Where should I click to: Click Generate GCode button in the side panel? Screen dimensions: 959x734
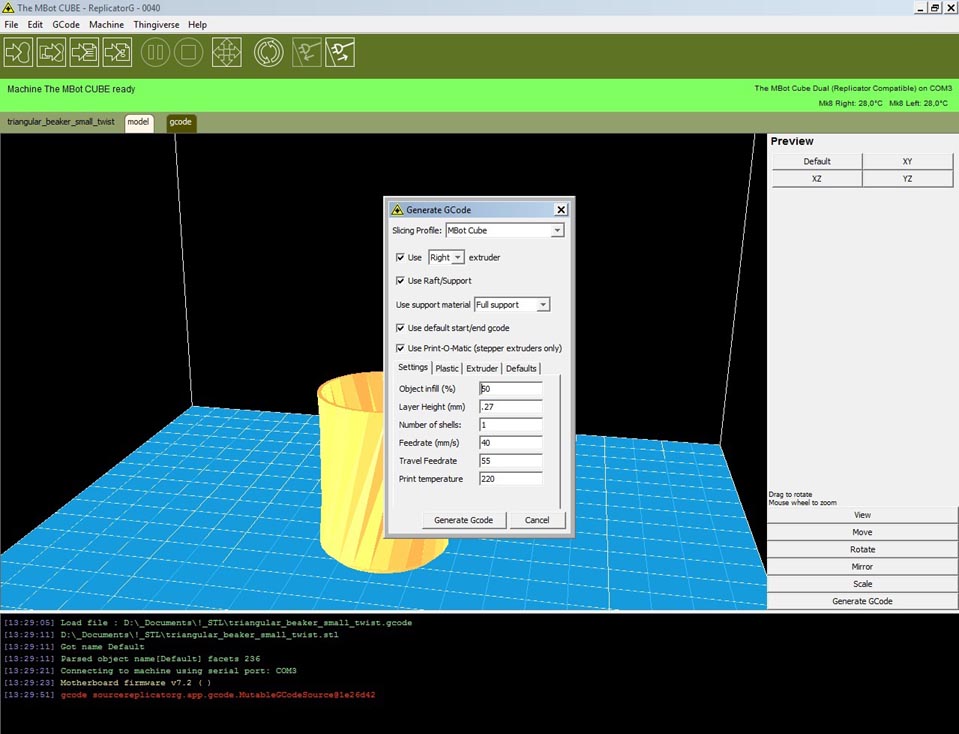pos(862,601)
